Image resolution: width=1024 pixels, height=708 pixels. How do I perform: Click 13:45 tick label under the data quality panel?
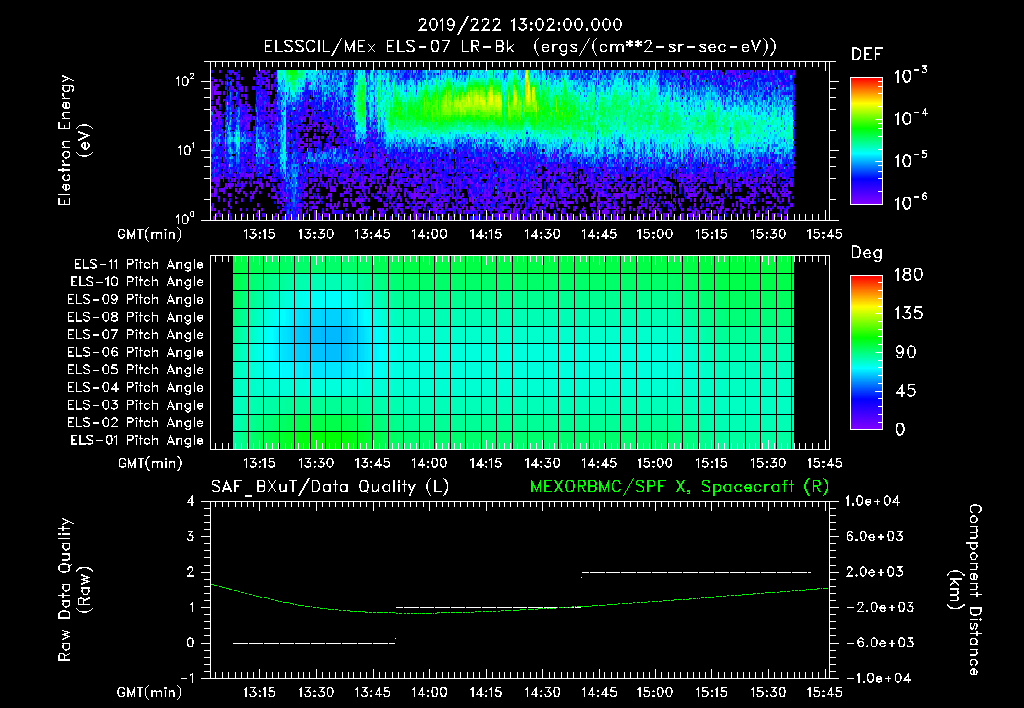pyautogui.click(x=372, y=692)
